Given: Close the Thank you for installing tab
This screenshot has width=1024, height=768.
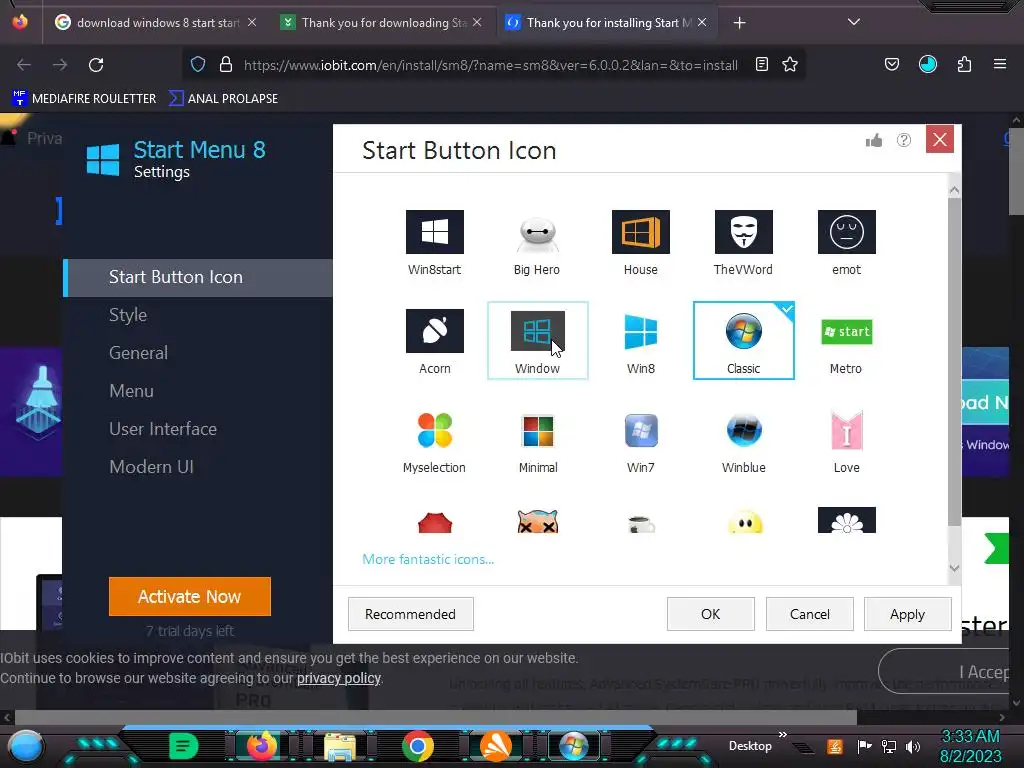Looking at the screenshot, I should [x=702, y=22].
